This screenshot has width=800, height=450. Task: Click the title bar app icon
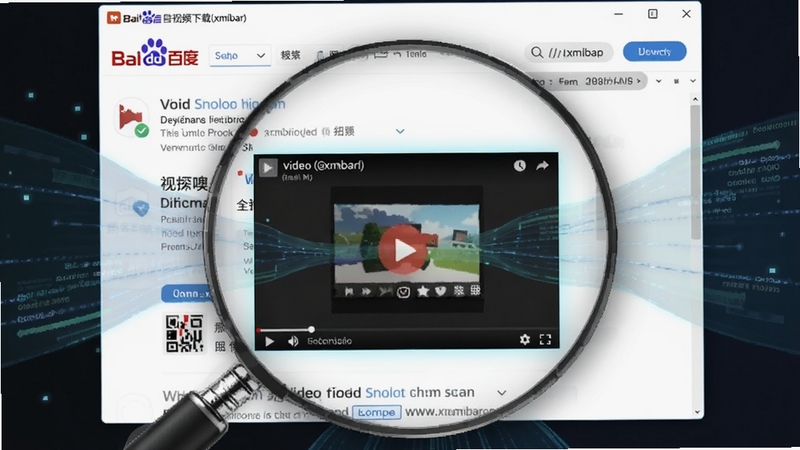click(x=113, y=18)
